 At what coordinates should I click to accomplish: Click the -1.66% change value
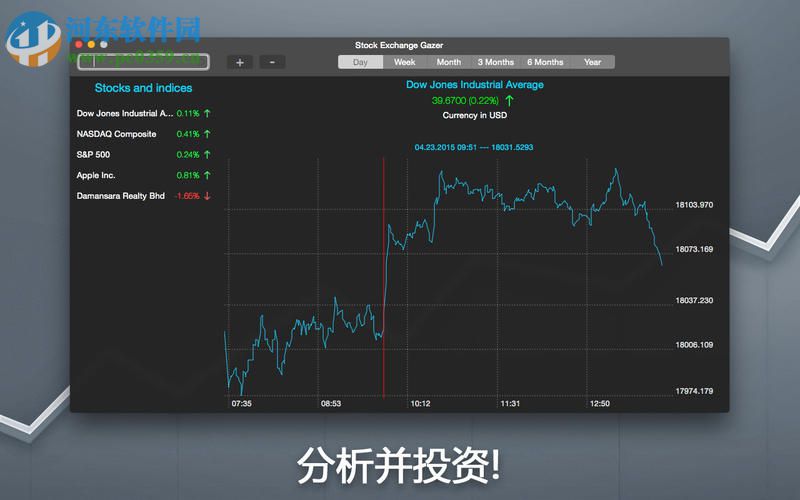pos(187,196)
